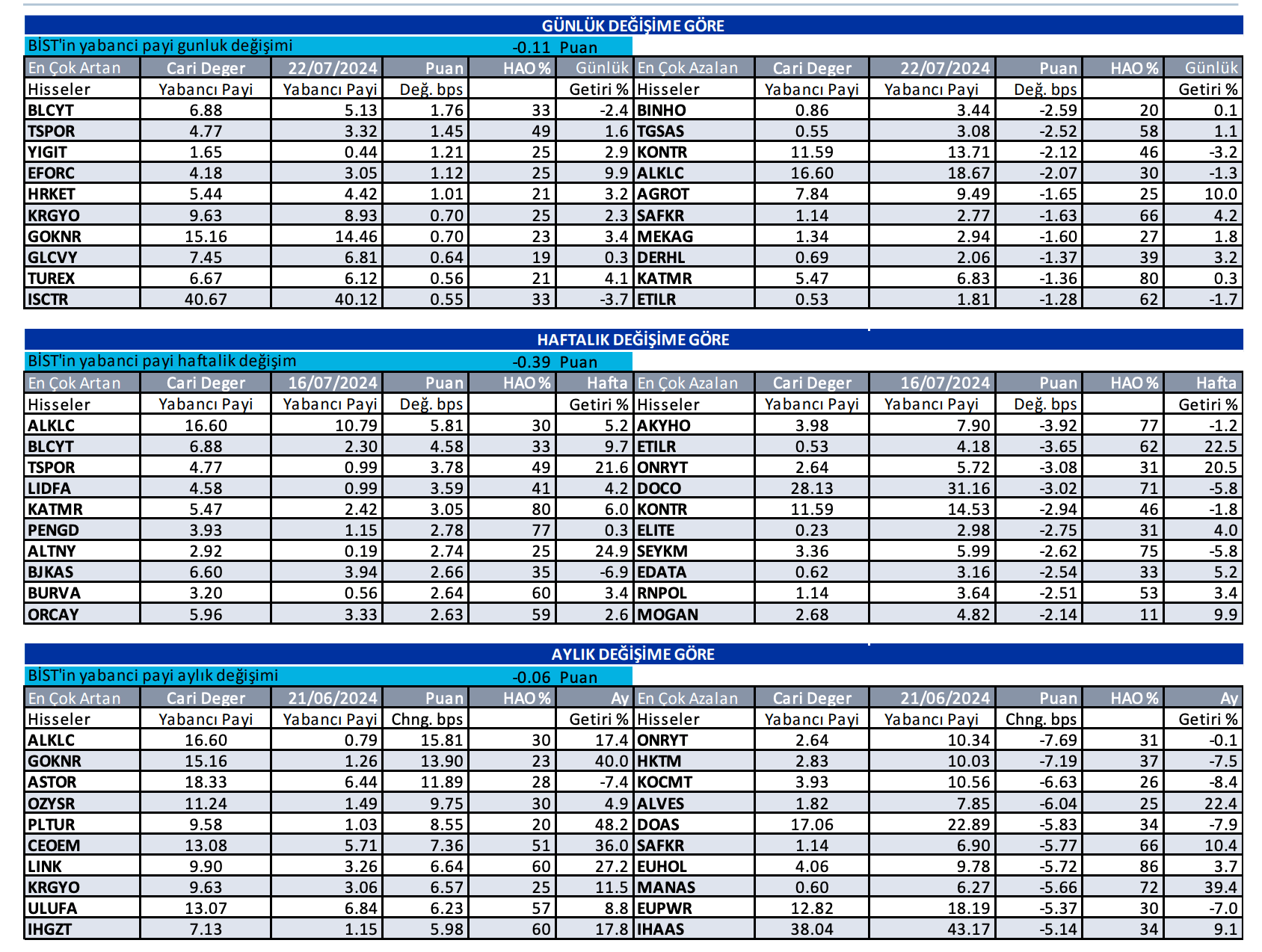Select the TGSAS ticker cell
1262x952 pixels.
661,132
